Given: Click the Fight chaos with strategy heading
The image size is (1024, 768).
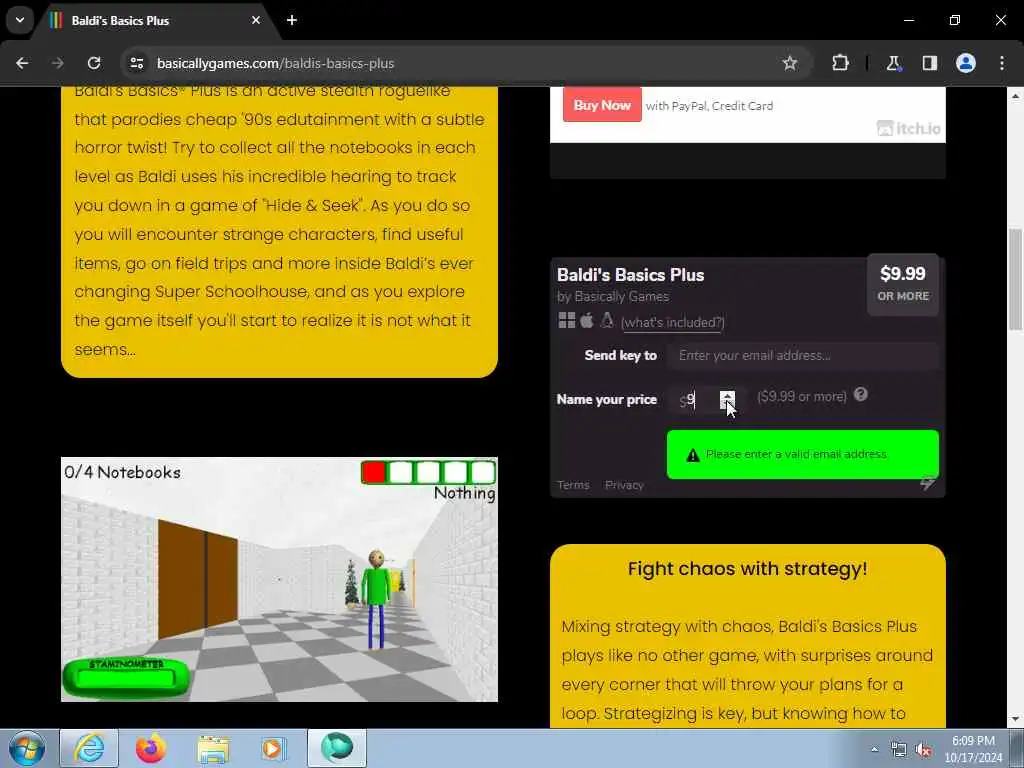Looking at the screenshot, I should 747,569.
